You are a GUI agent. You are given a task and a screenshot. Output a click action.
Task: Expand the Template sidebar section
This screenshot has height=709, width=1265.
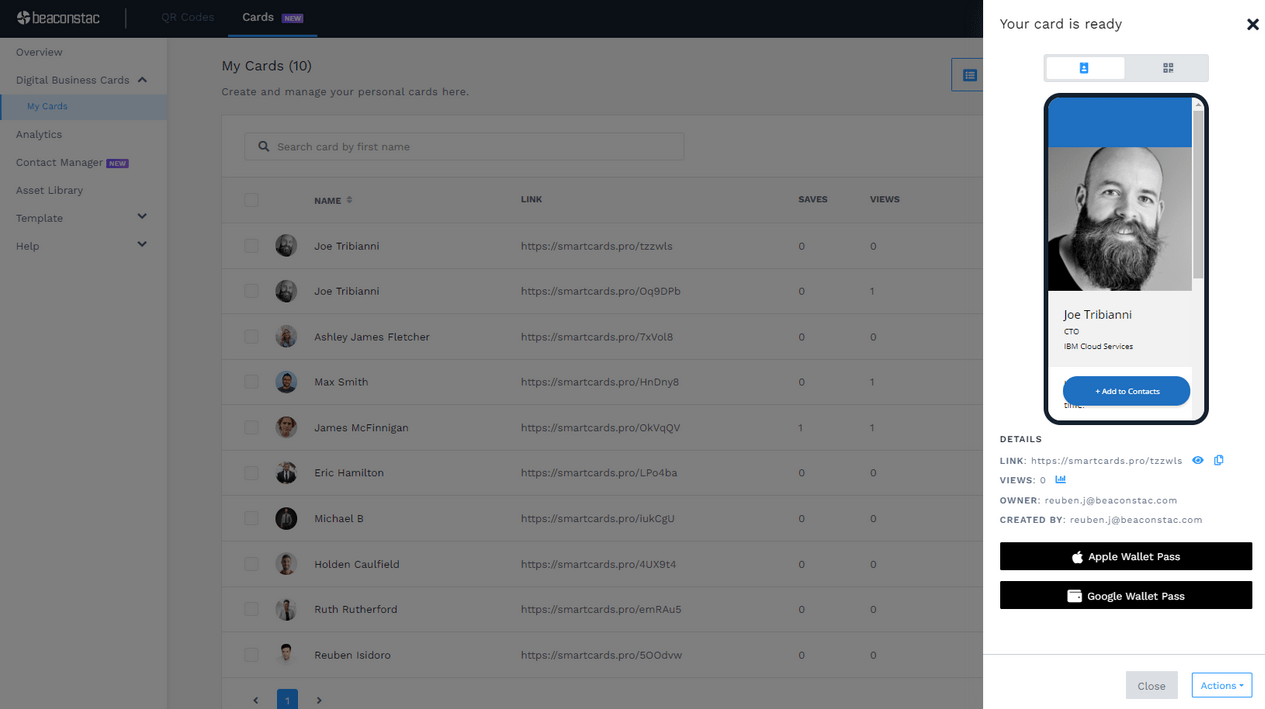click(x=141, y=217)
